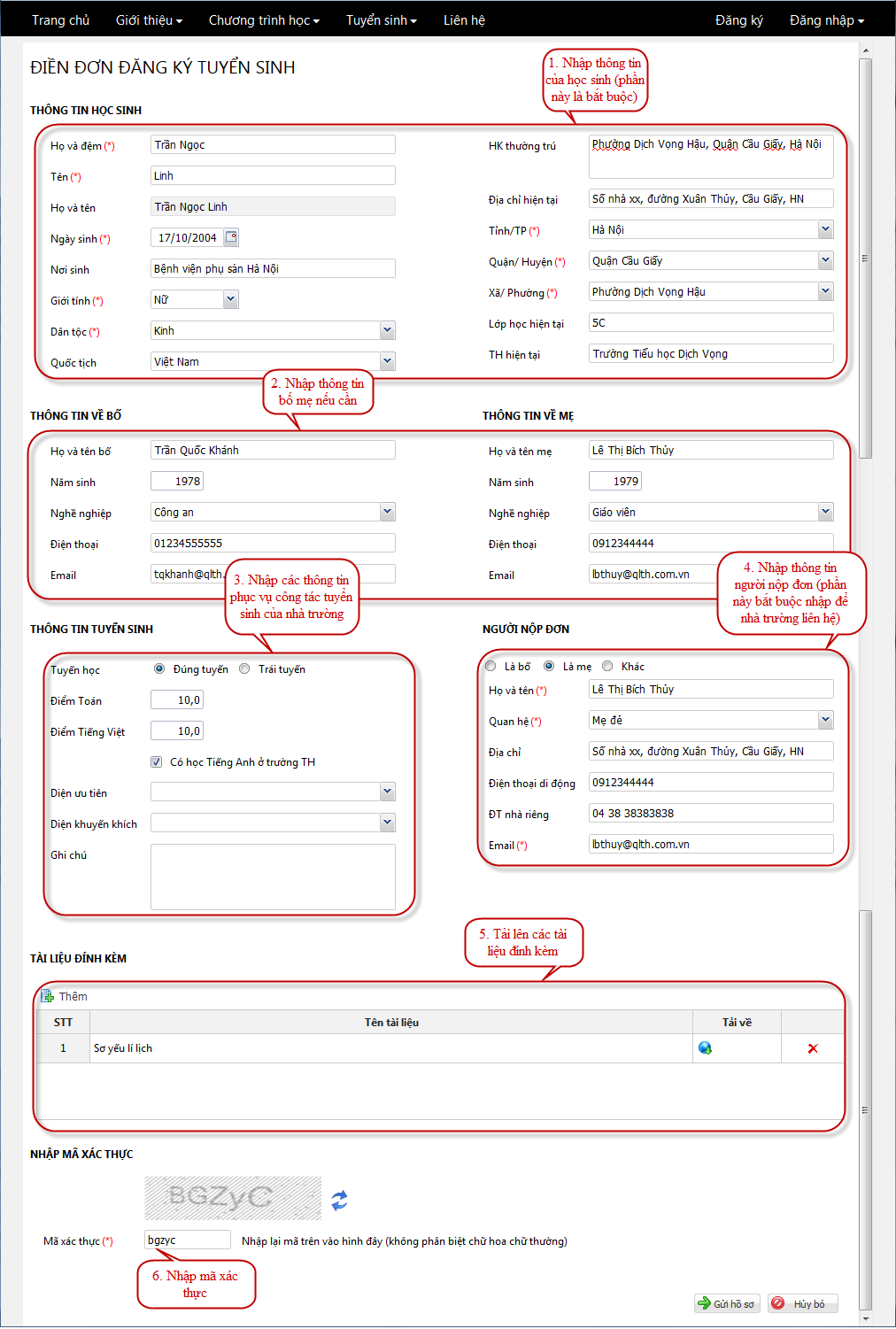Choose Là mẹ as applicant
The width and height of the screenshot is (896, 1329).
click(x=549, y=666)
